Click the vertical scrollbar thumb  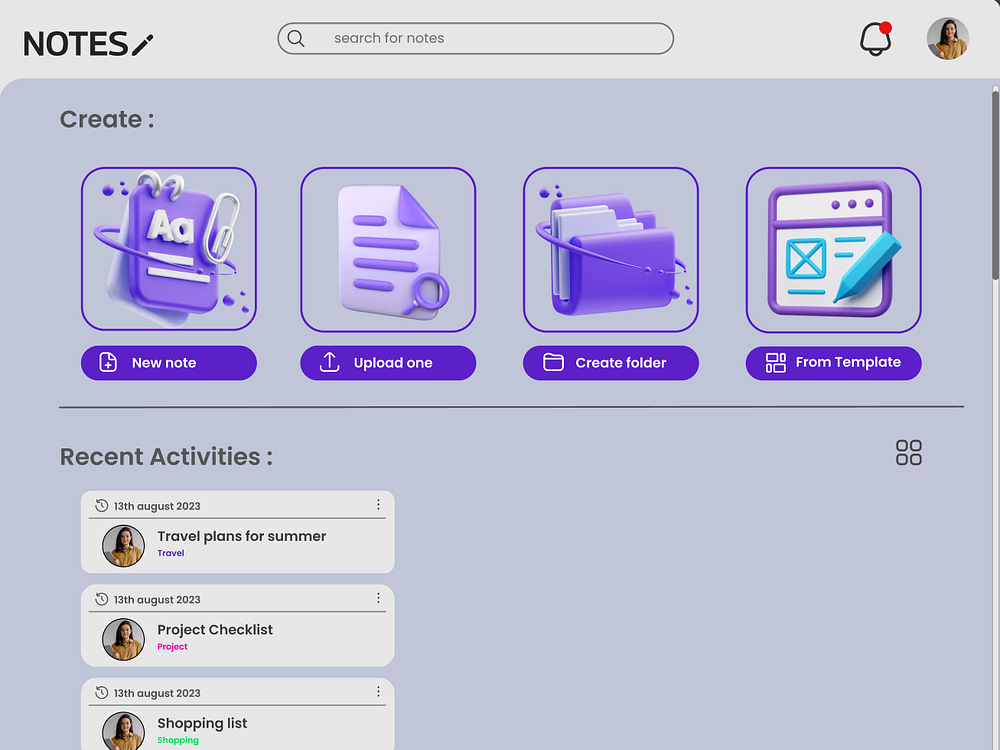pos(995,185)
